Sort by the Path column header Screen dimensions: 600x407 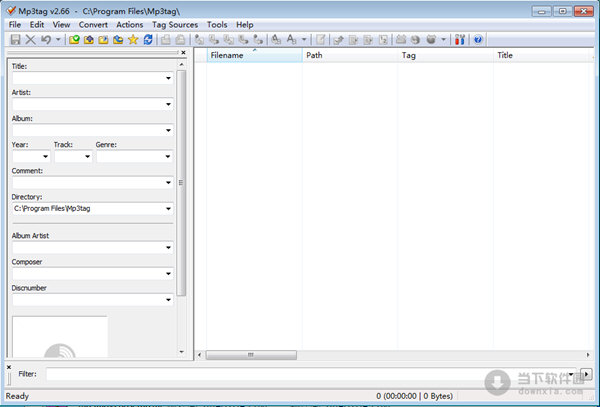coord(350,55)
